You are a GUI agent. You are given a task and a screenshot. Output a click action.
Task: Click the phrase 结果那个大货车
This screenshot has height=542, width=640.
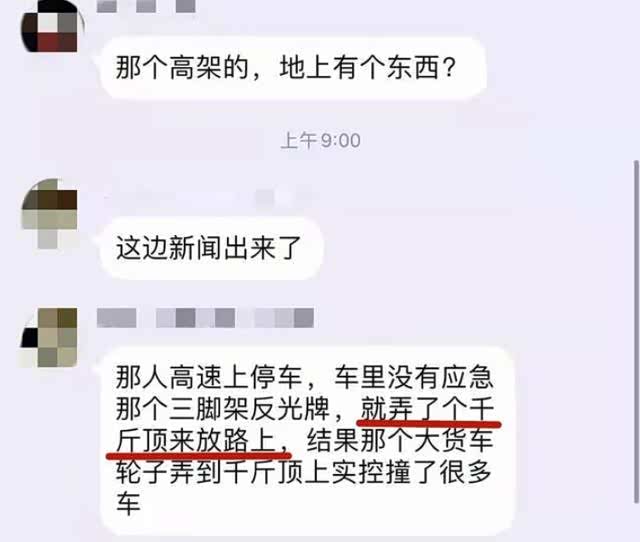click(400, 440)
